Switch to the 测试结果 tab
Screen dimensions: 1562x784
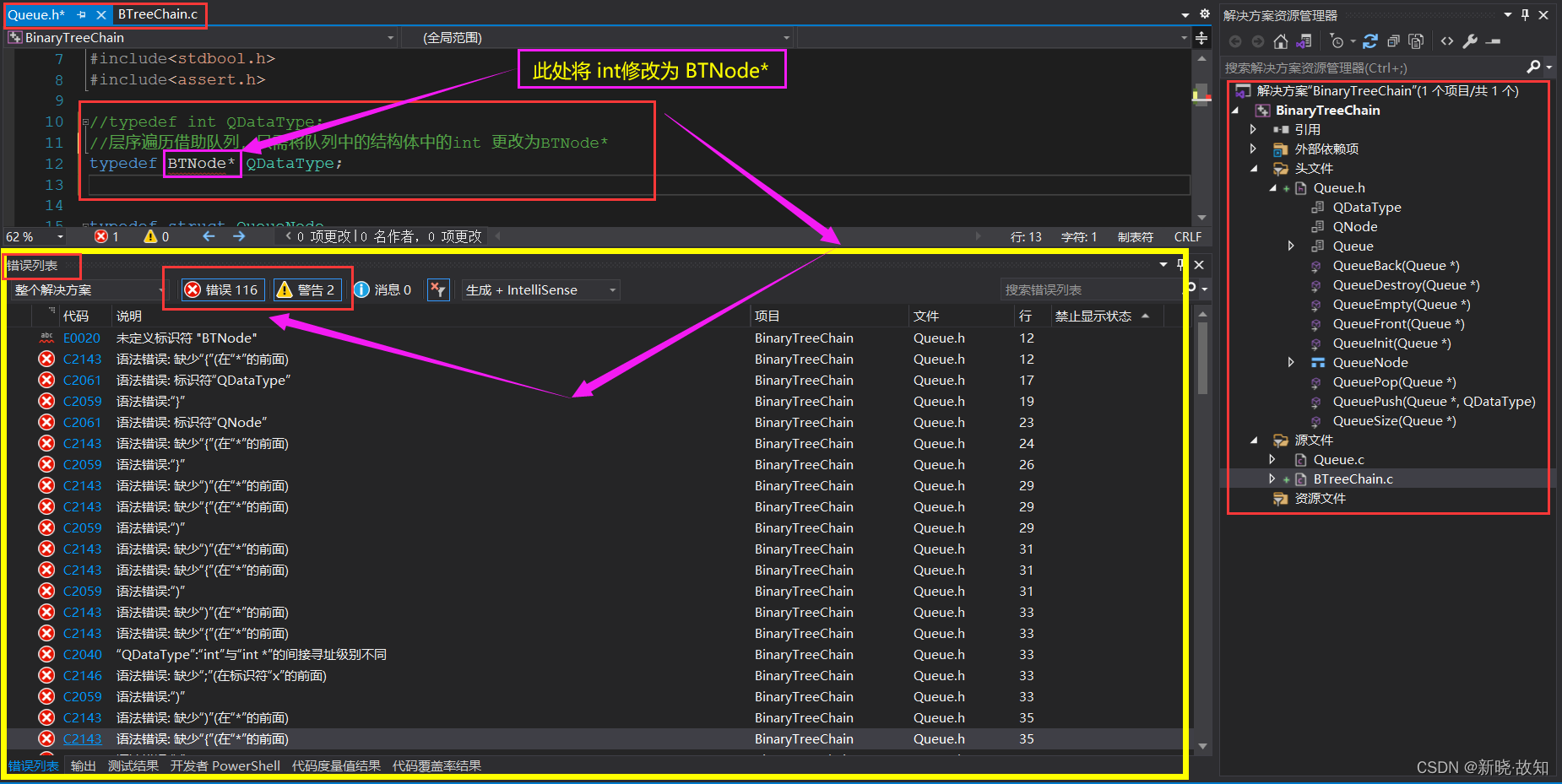point(133,766)
